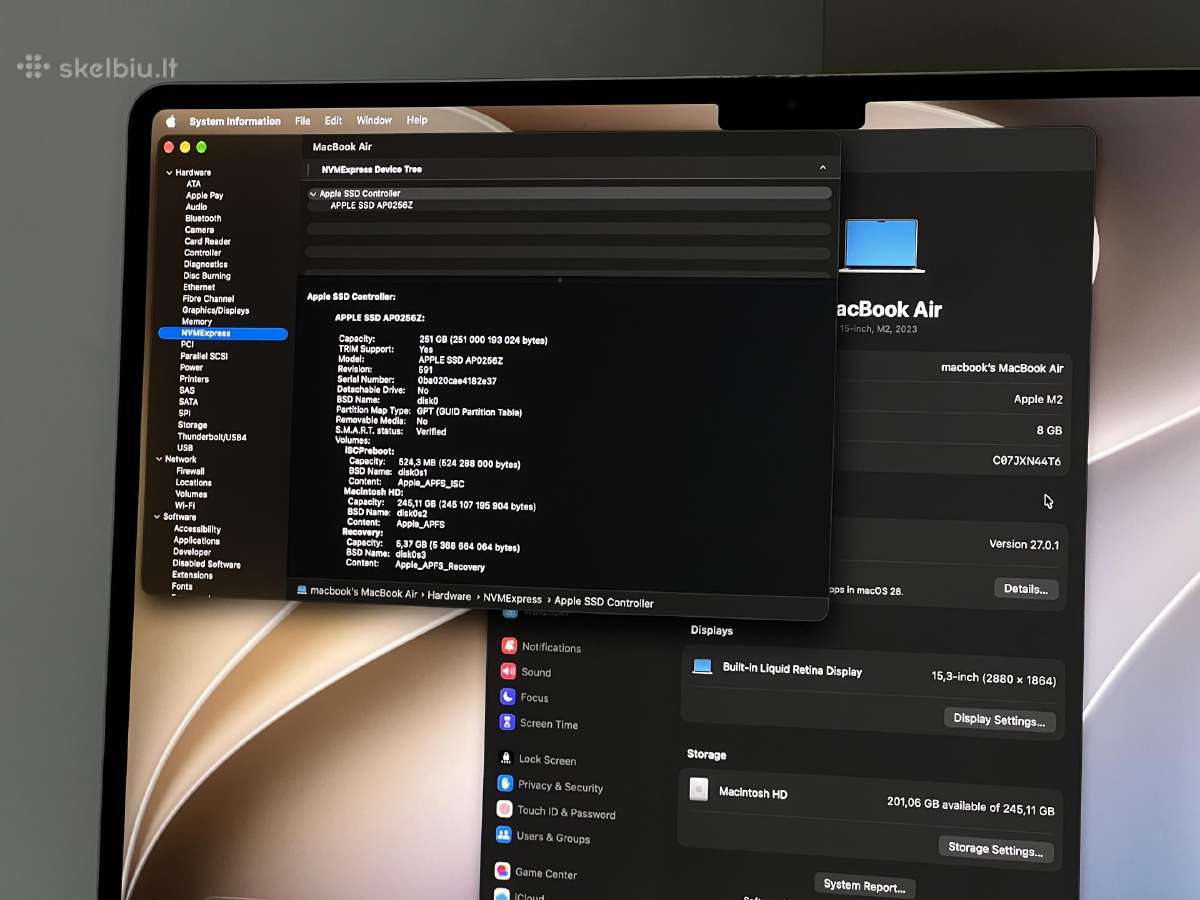Click the serial number C07JXN44T6
The image size is (1200, 900).
[1027, 461]
